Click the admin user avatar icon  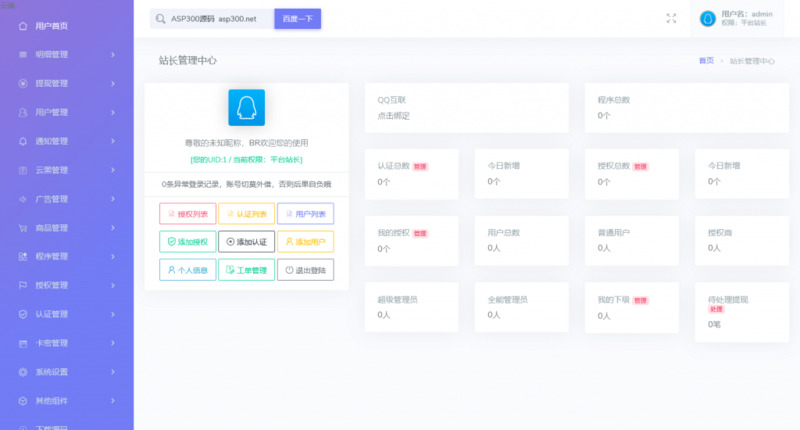(708, 18)
